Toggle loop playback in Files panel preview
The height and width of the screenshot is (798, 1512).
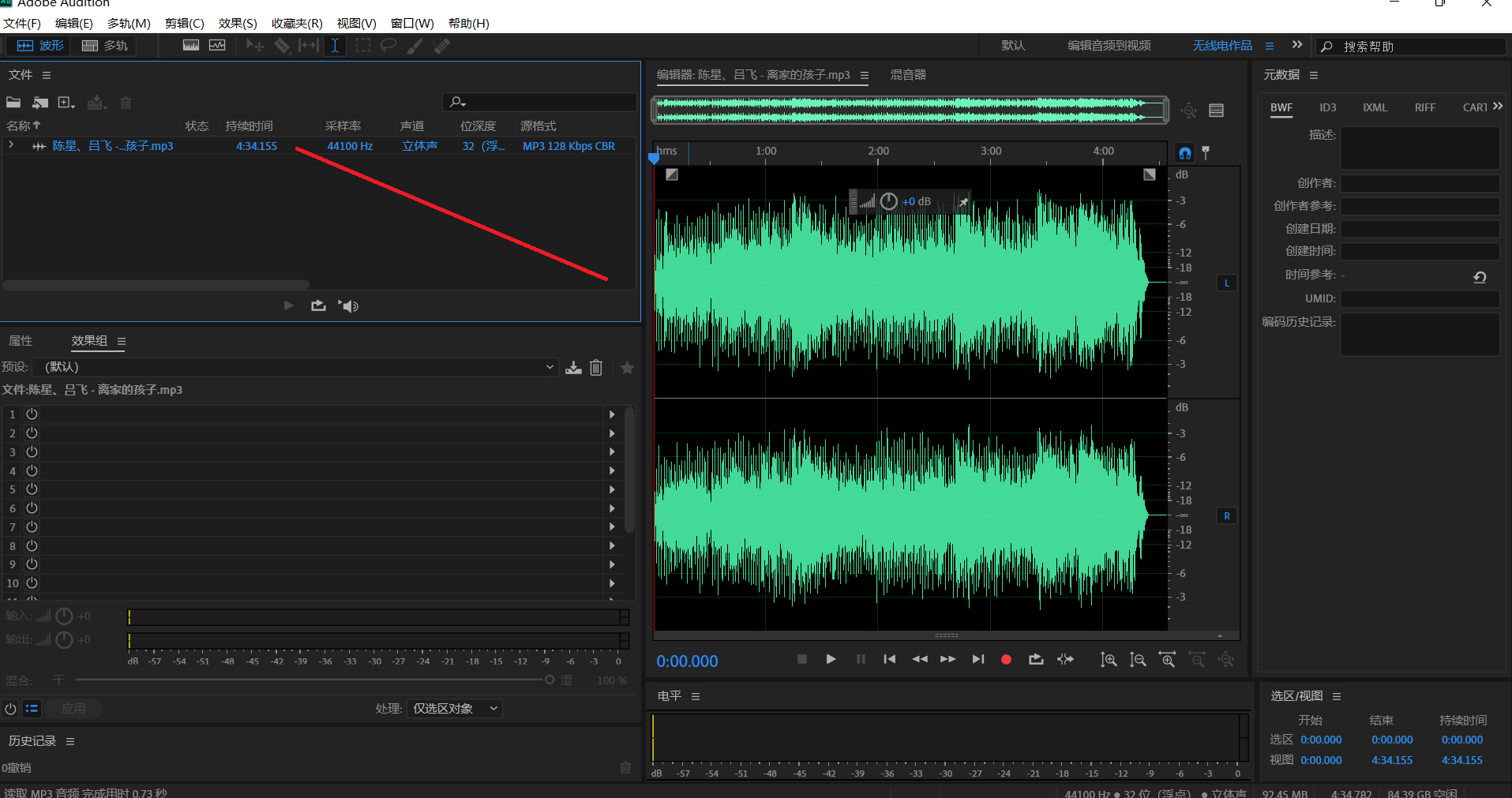(x=318, y=305)
